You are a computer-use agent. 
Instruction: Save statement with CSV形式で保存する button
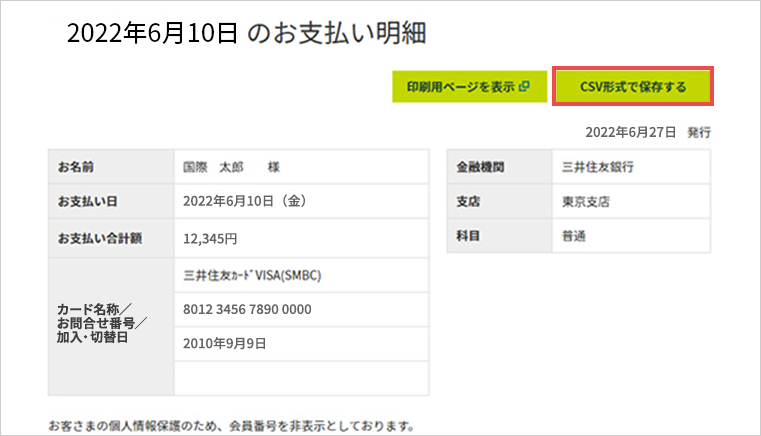point(632,87)
